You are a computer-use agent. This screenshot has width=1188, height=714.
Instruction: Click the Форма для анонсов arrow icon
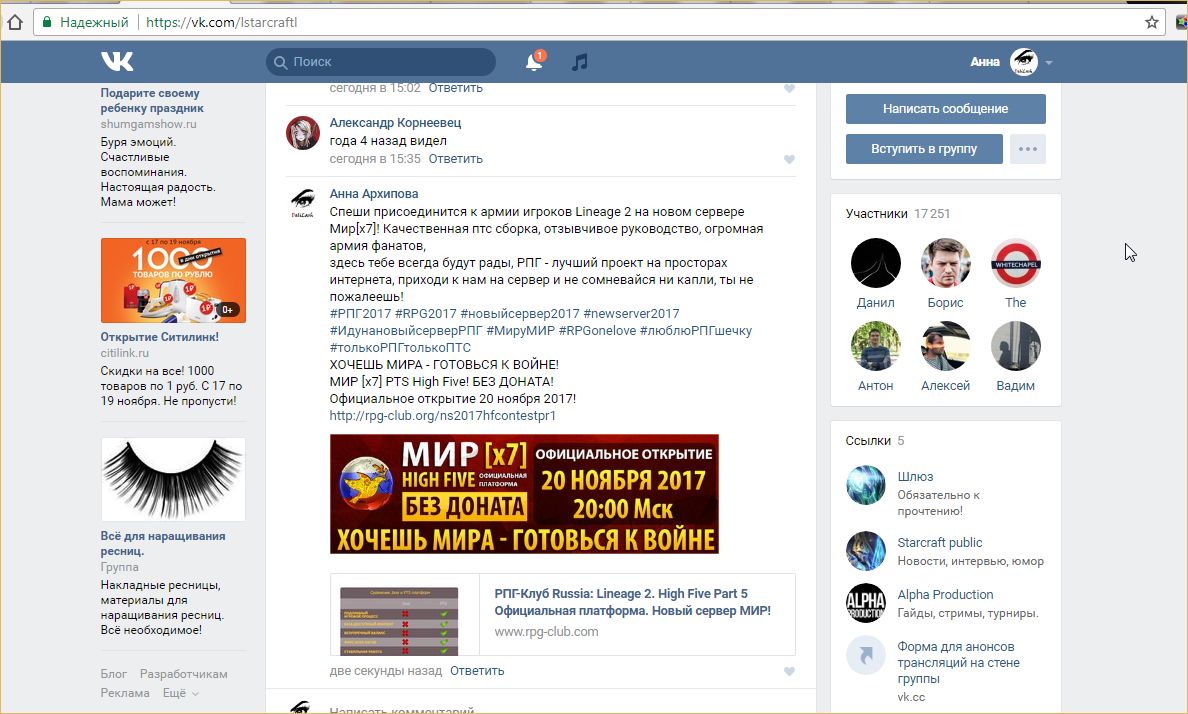[865, 655]
